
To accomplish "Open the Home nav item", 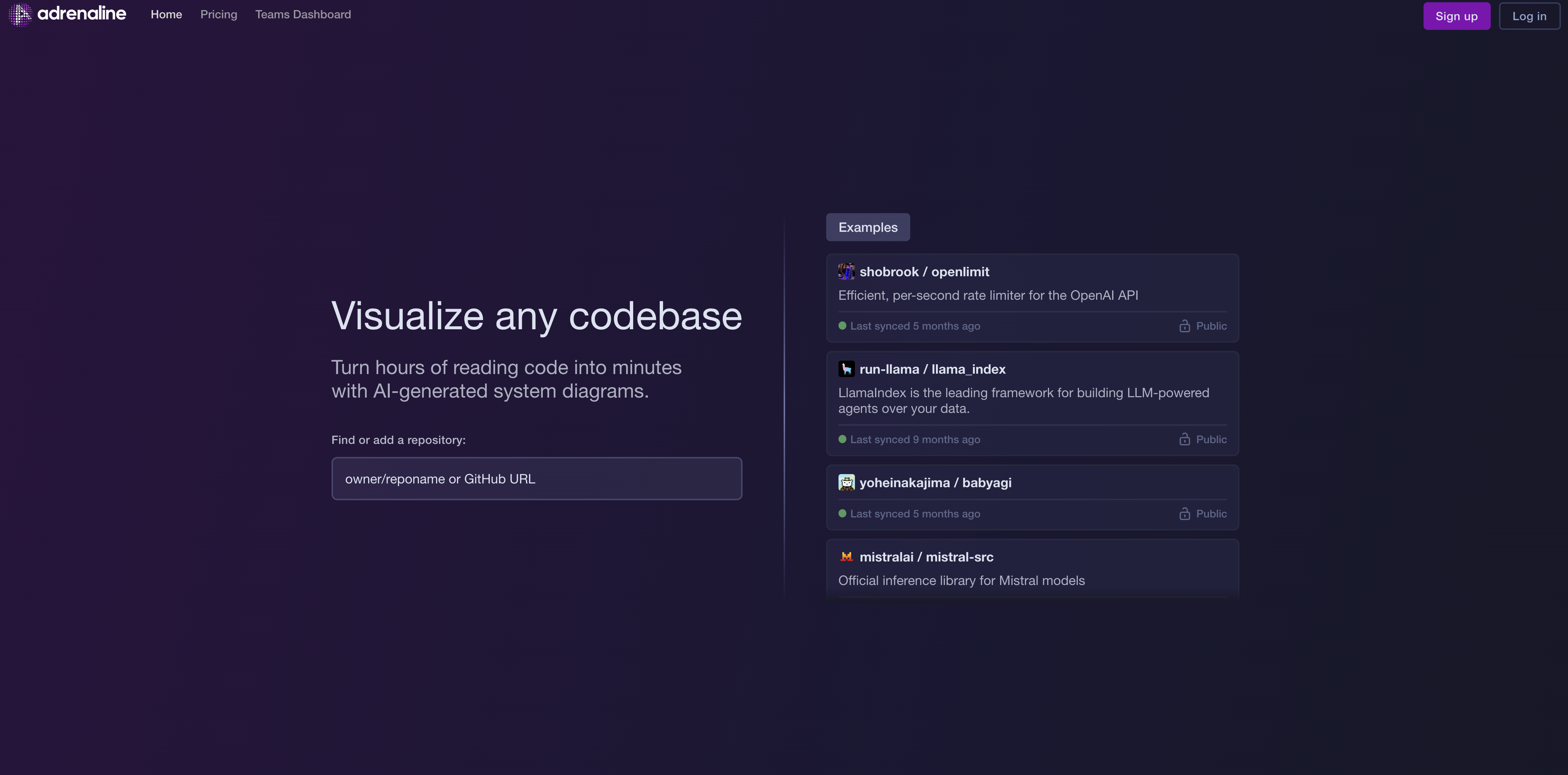I will coord(166,15).
